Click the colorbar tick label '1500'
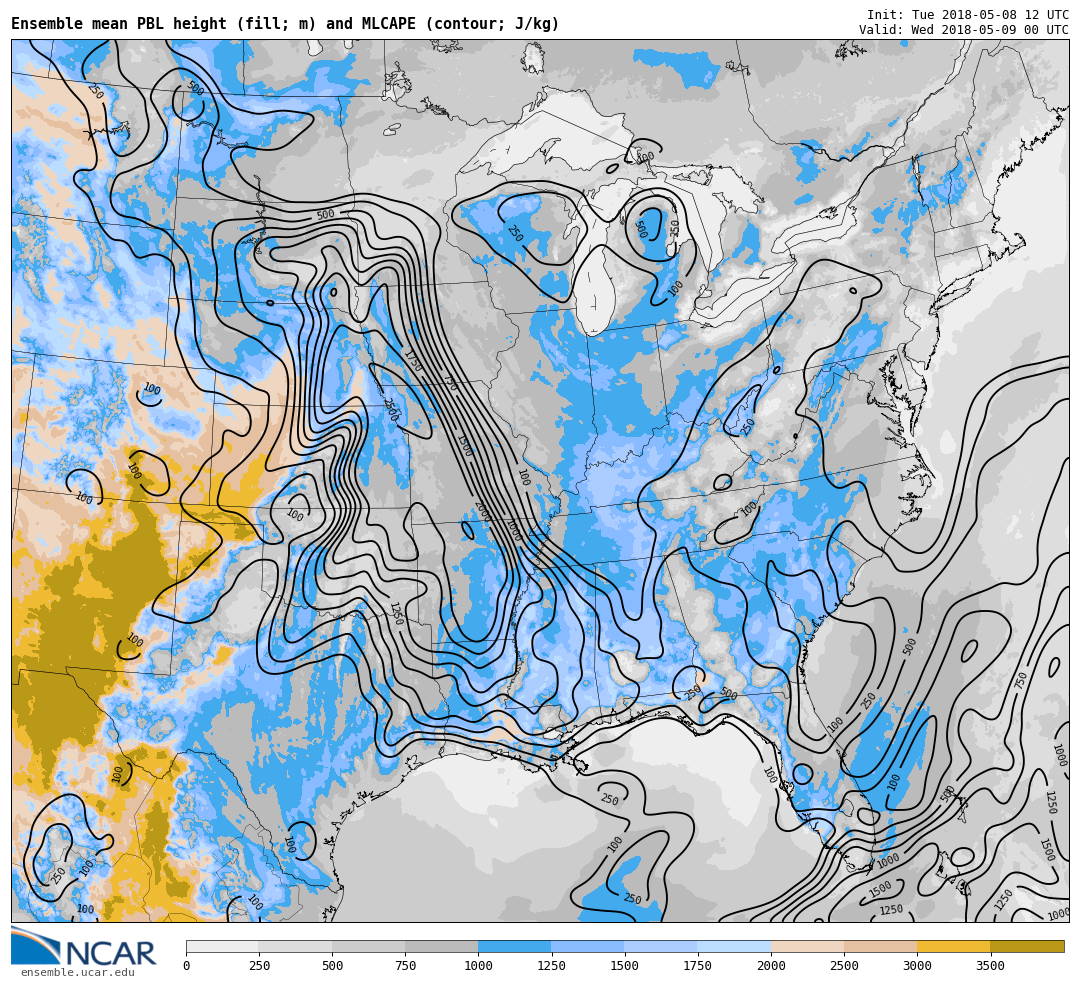1080x985 pixels. click(x=624, y=966)
